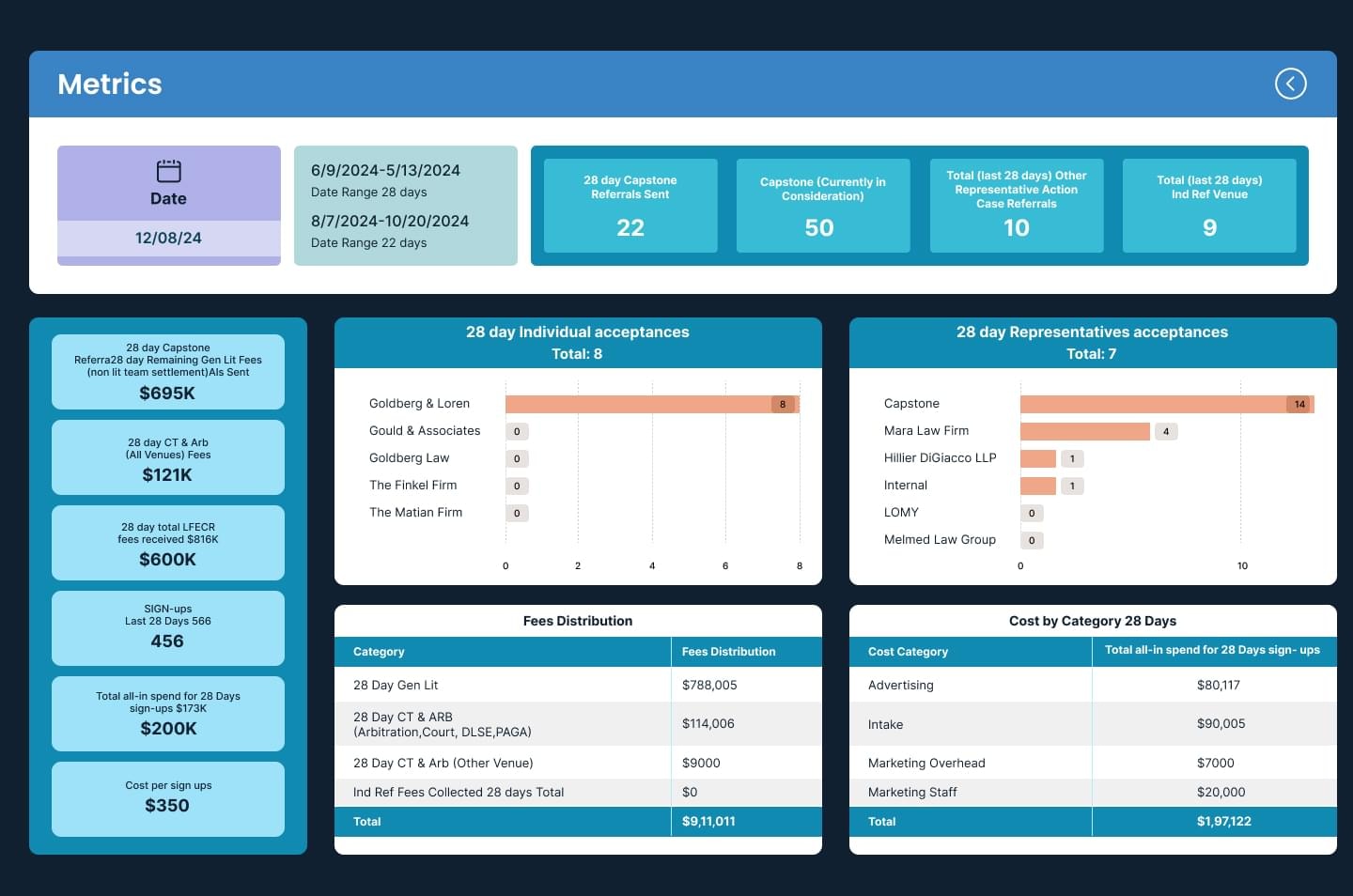1353x896 pixels.
Task: Click the Goldberg & Loren bar
Action: tap(652, 404)
